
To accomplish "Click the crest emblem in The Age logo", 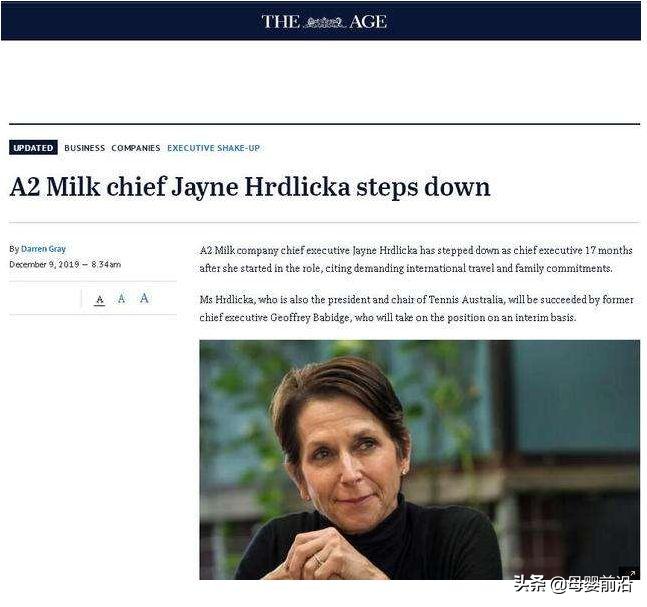I will tap(324, 21).
